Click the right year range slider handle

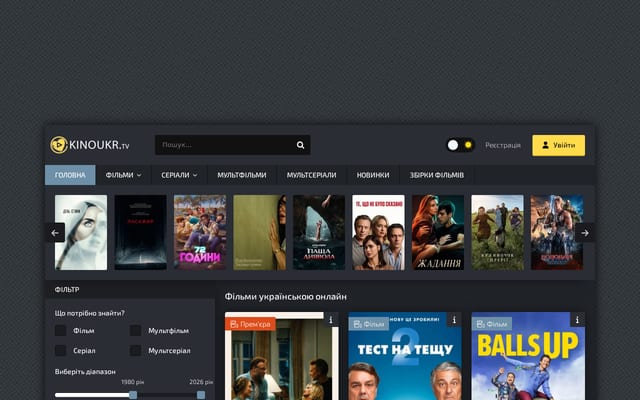(x=201, y=395)
